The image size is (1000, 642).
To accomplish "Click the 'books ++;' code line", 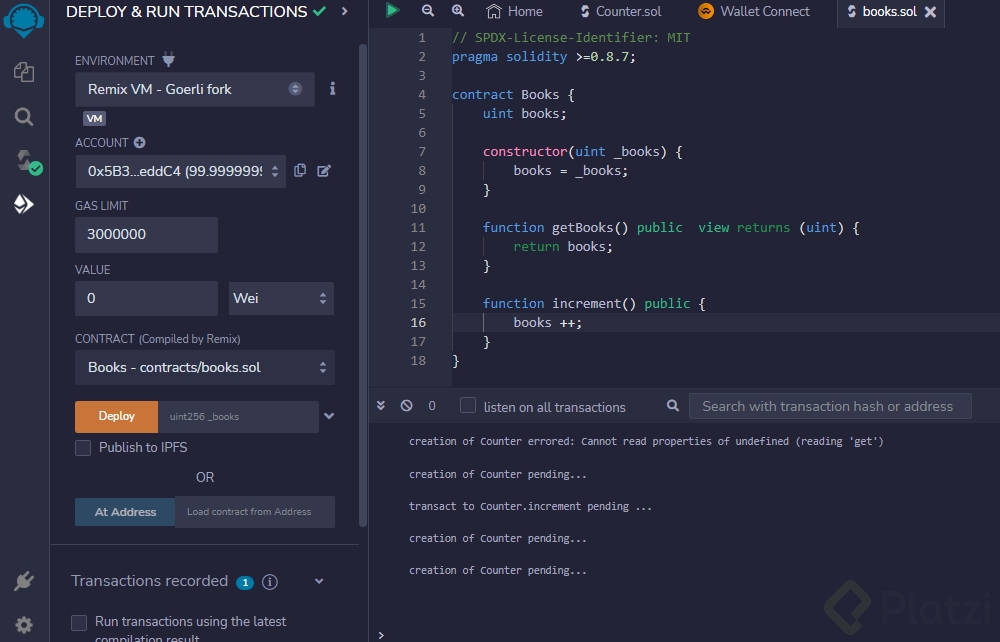I will tap(548, 323).
